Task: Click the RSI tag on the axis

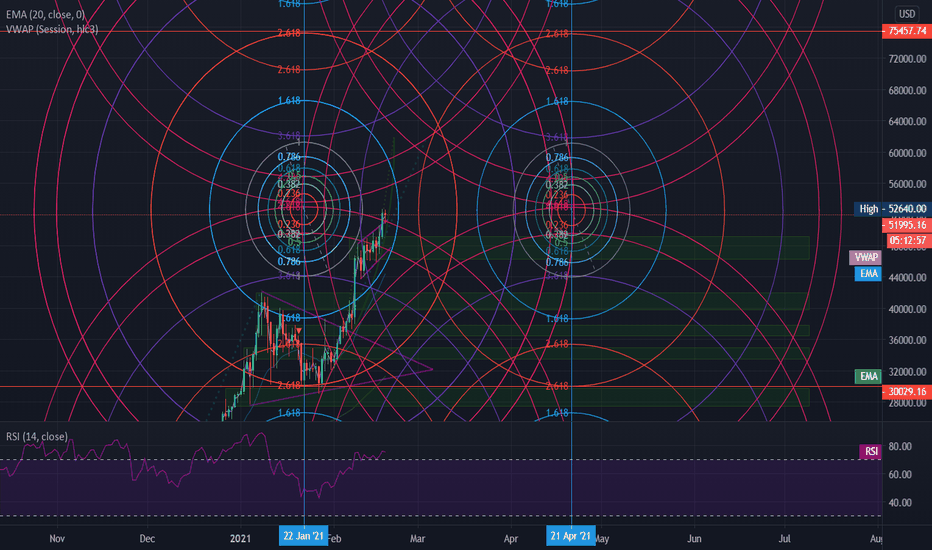Action: pos(871,451)
